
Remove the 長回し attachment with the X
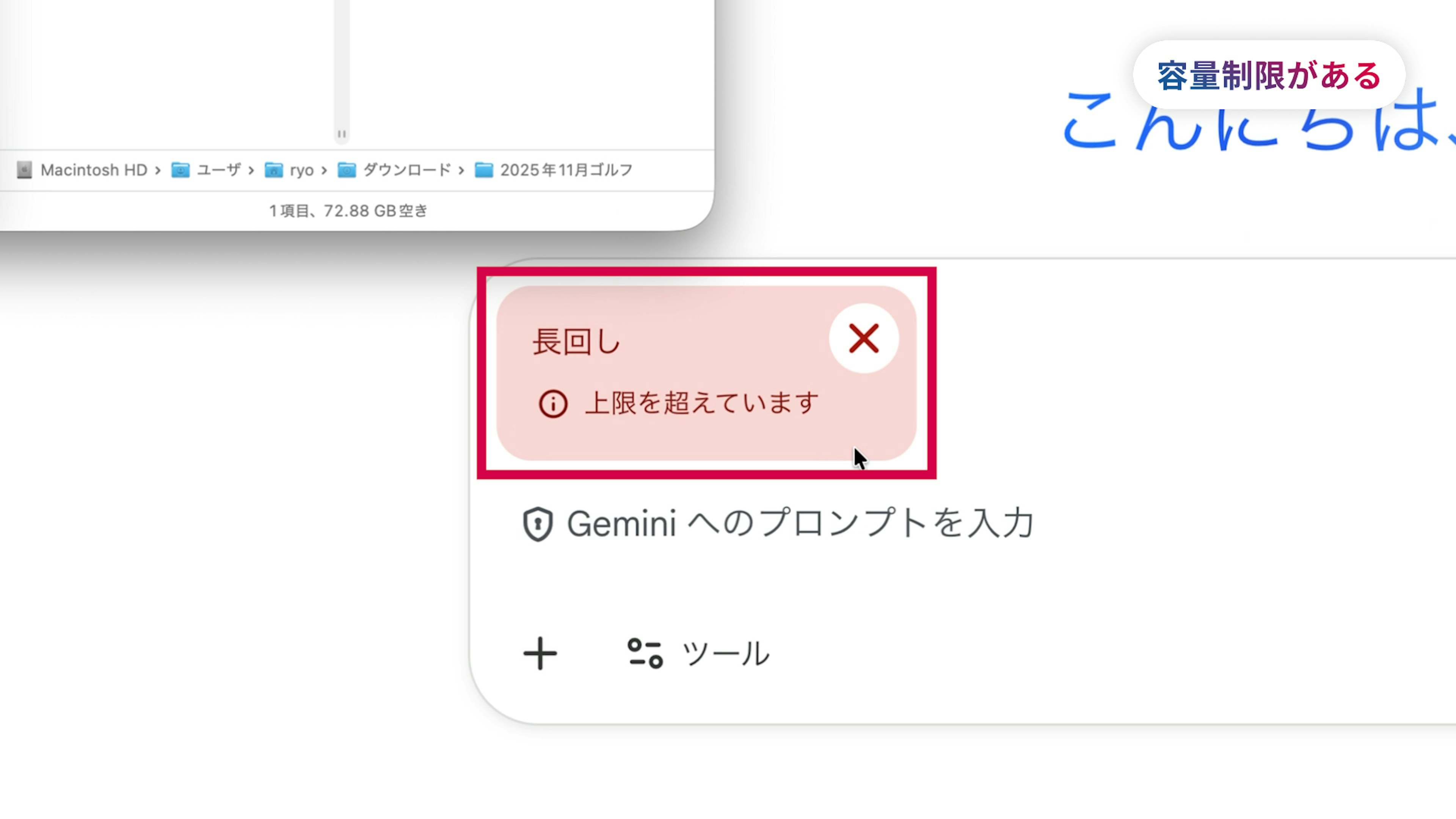(863, 339)
